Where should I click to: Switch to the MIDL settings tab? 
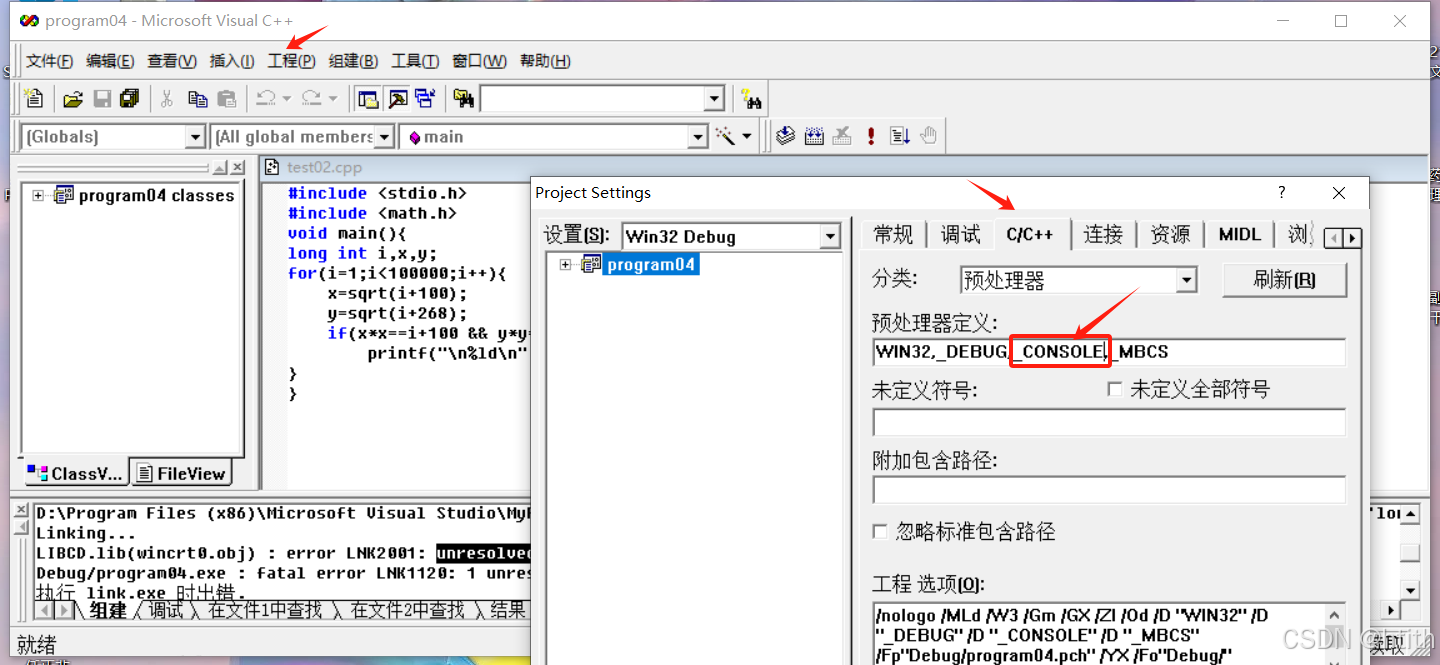point(1239,235)
